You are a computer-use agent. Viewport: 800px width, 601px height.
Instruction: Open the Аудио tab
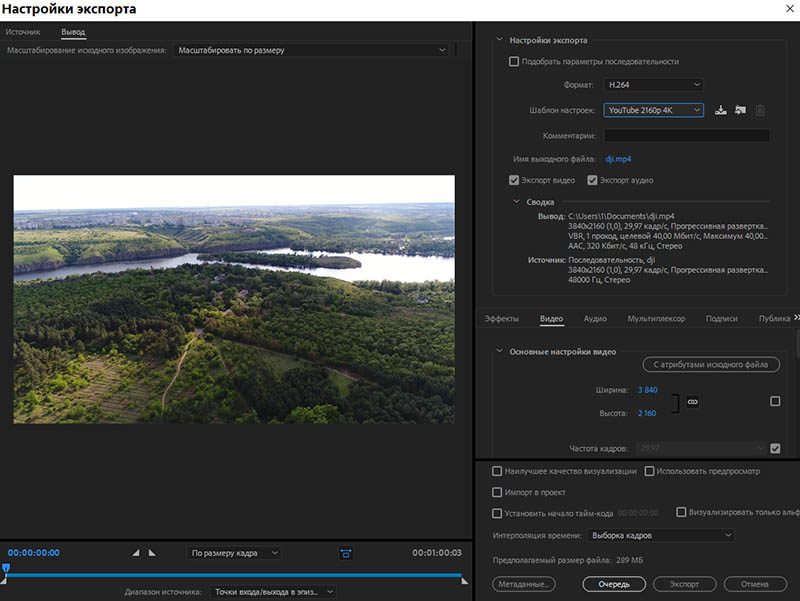(595, 318)
